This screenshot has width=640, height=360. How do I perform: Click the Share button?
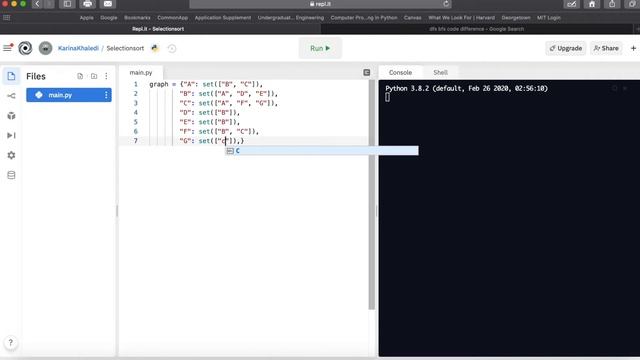coord(606,48)
